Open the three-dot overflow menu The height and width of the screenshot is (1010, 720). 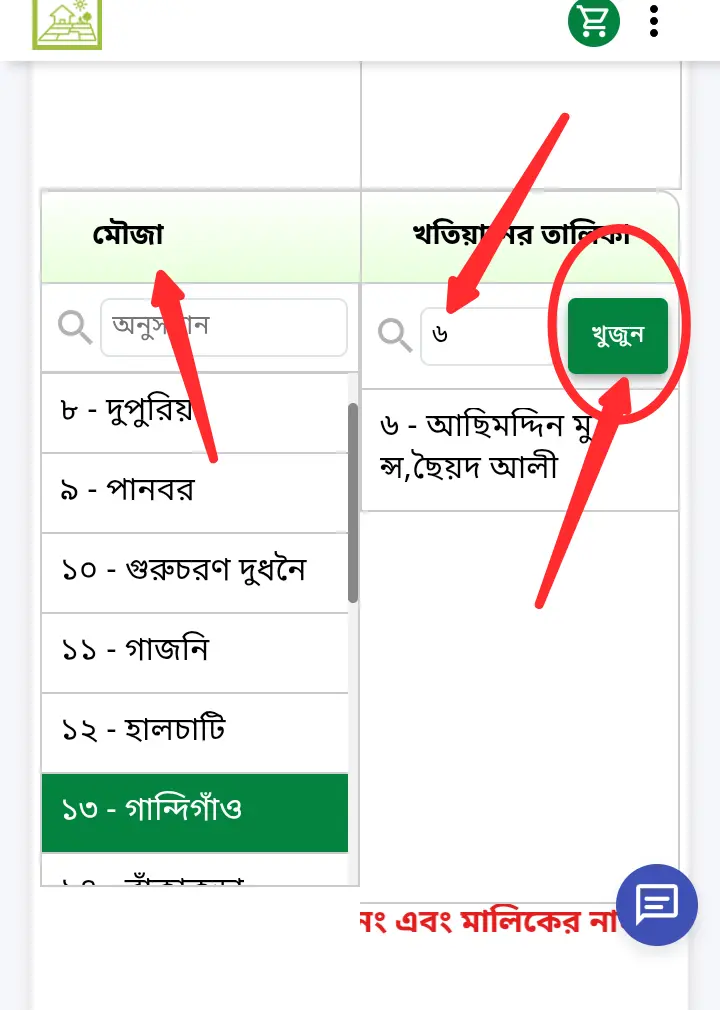(x=654, y=21)
